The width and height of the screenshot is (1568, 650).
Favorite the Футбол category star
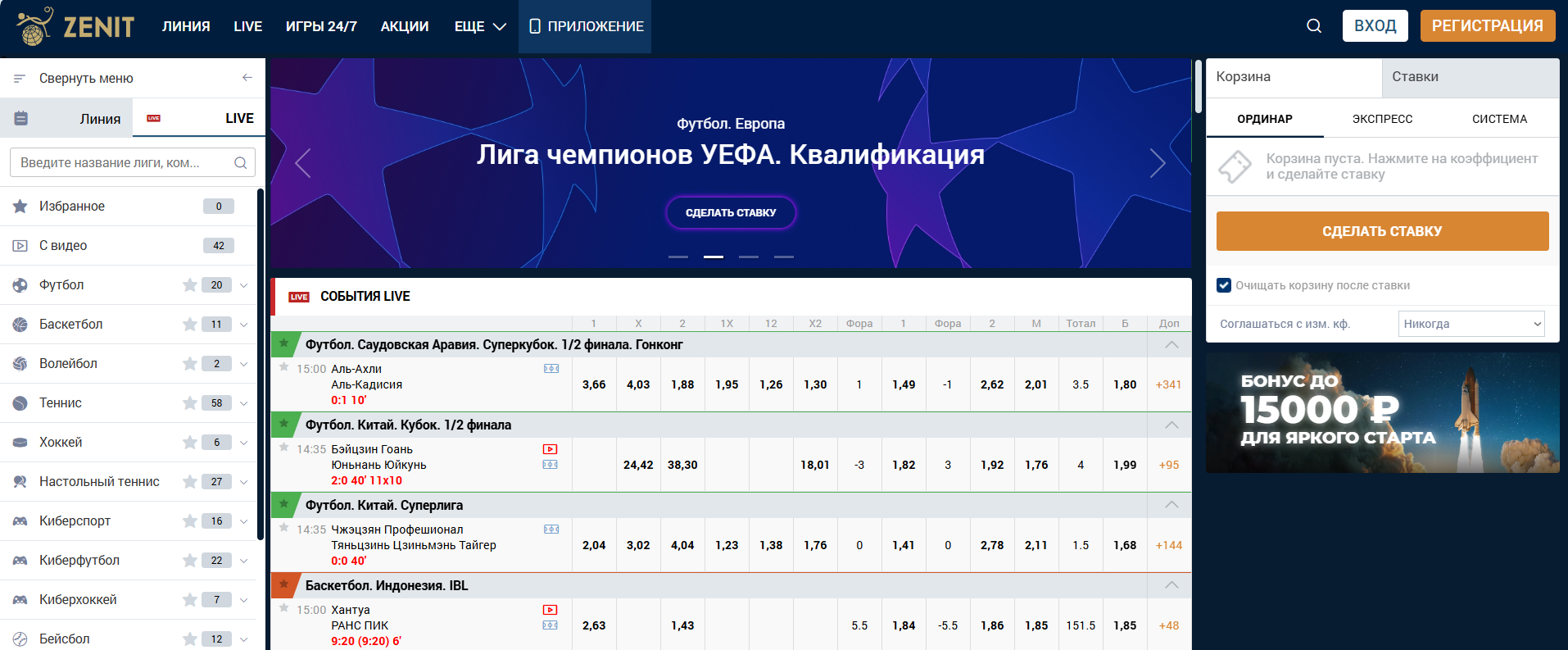pos(190,285)
